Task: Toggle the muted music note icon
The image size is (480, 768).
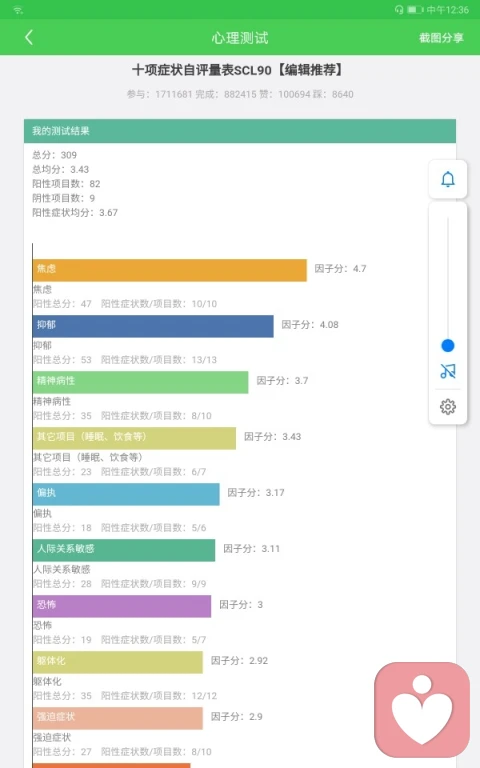Action: click(448, 371)
